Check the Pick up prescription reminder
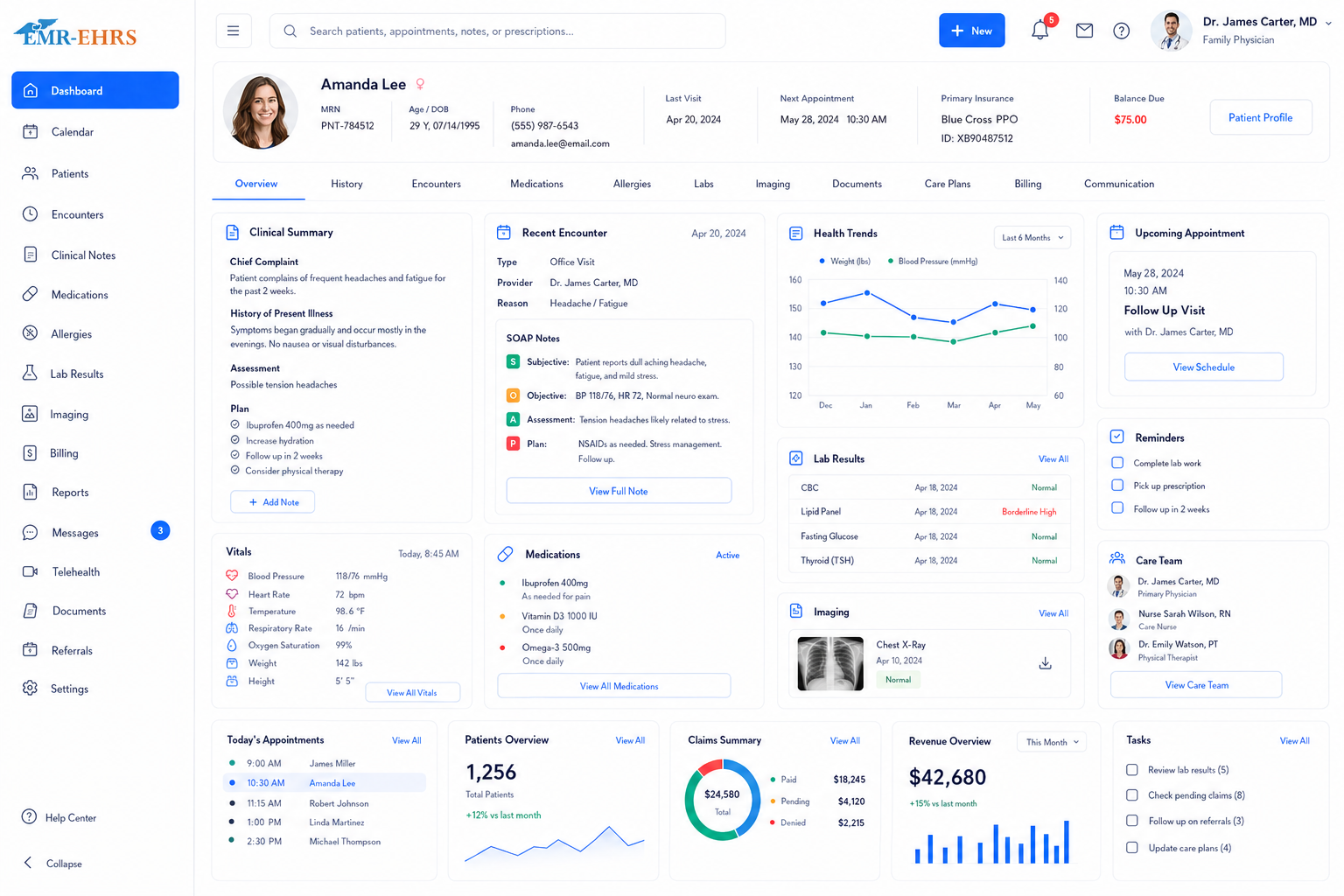The height and width of the screenshot is (896, 1344). 1117,485
